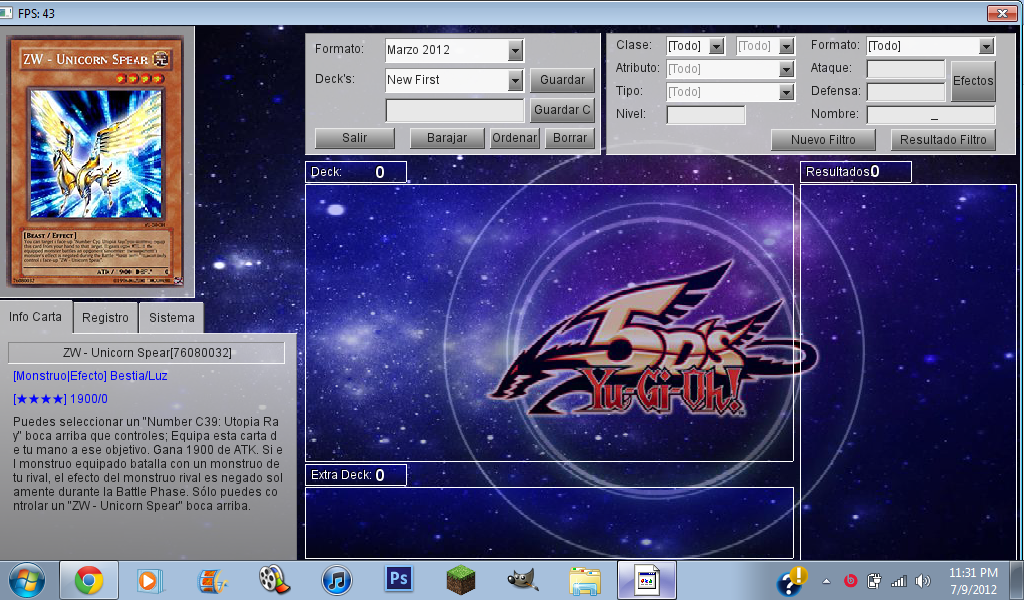This screenshot has height=600, width=1024.
Task: Click the Defensa input field
Action: pyautogui.click(x=906, y=92)
